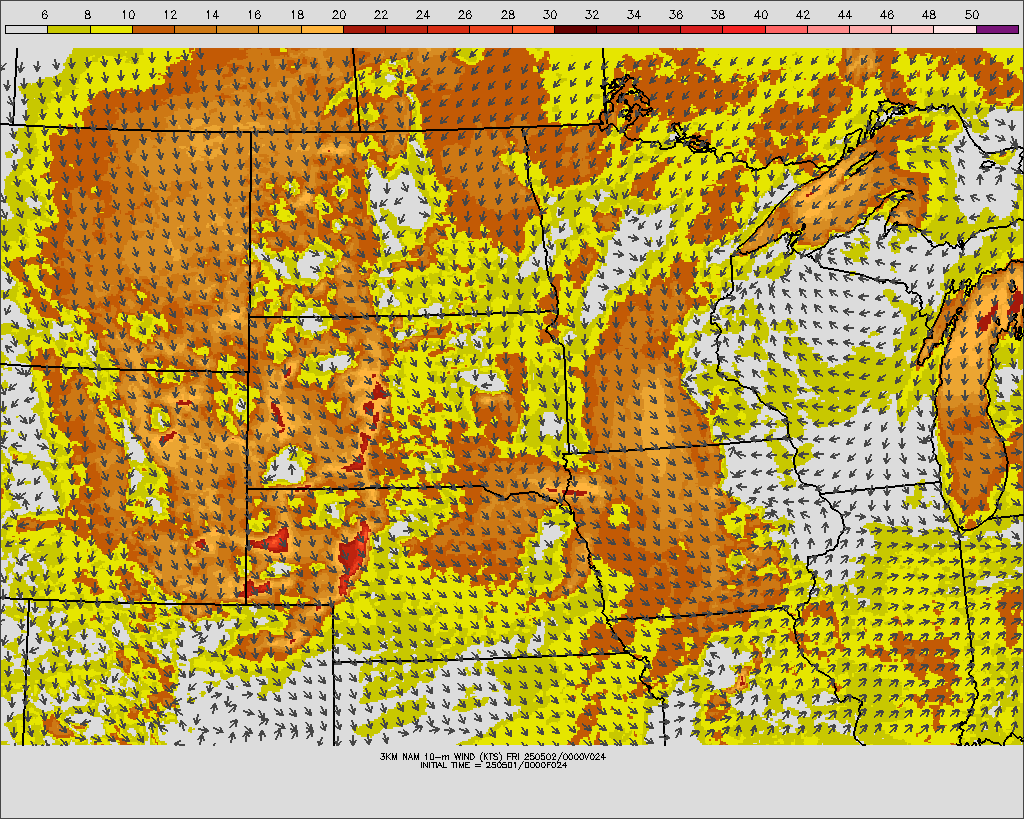Viewport: 1024px width, 819px height.
Task: Click the light orange 18–20 knots swatch
Action: (322, 29)
